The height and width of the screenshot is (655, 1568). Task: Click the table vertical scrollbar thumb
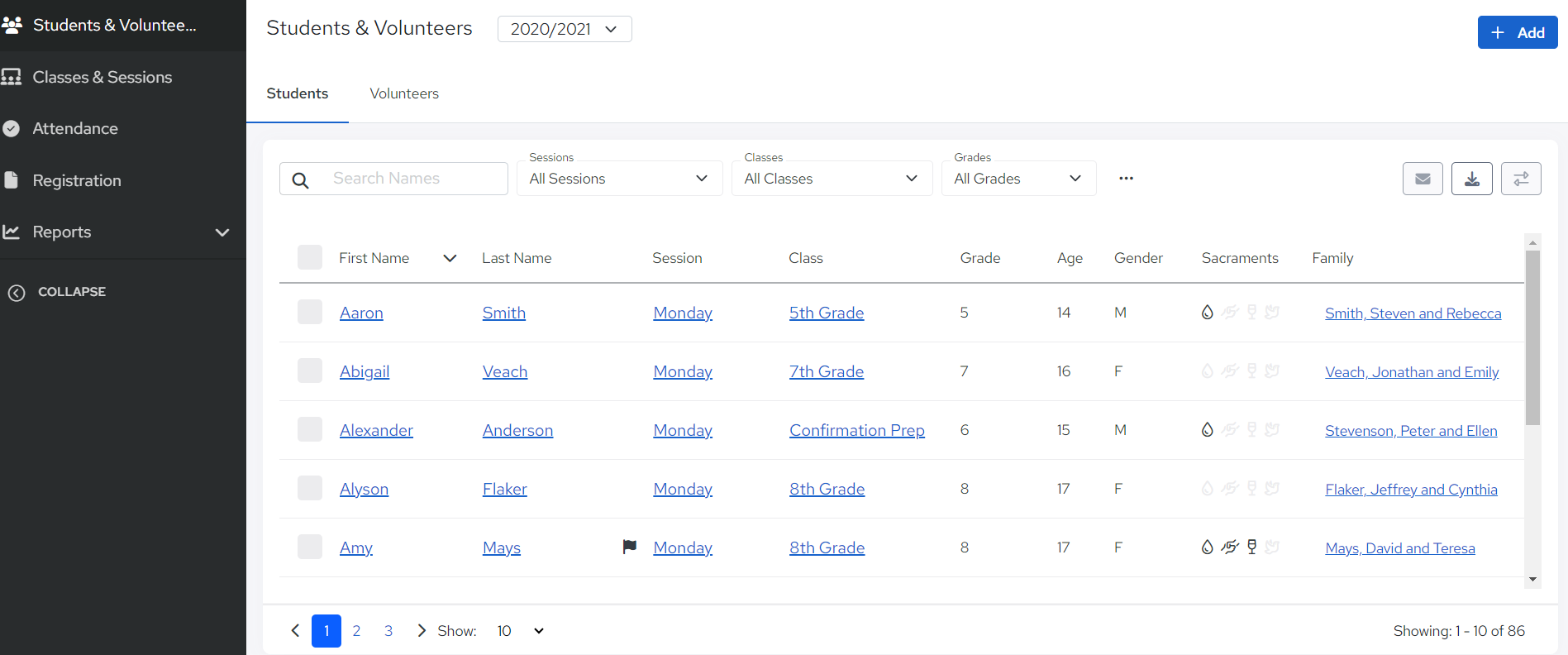(x=1532, y=337)
